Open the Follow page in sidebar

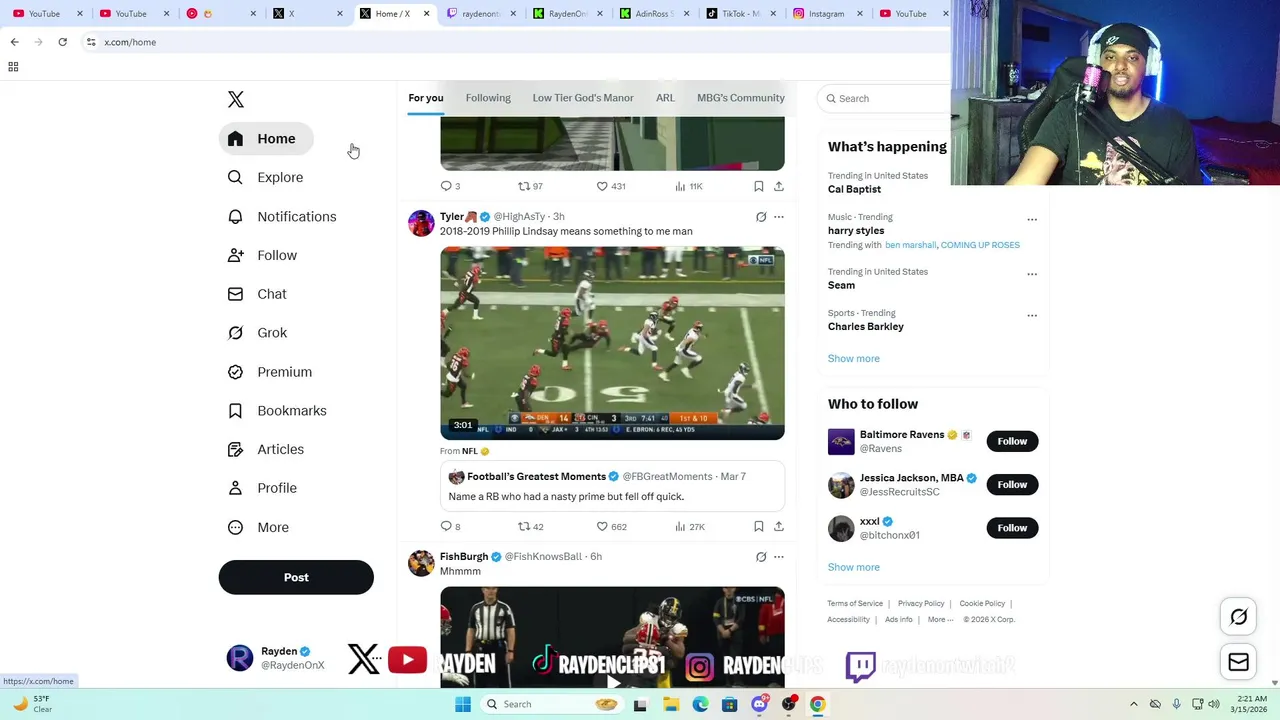click(x=263, y=255)
